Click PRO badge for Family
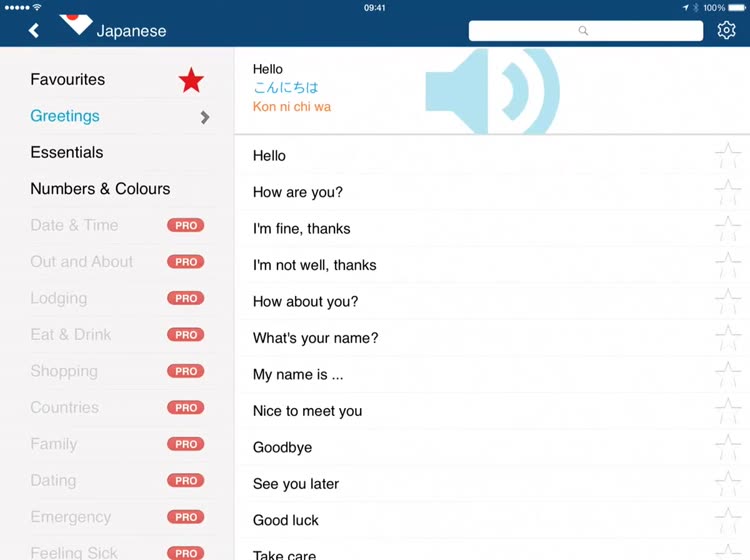 tap(186, 444)
